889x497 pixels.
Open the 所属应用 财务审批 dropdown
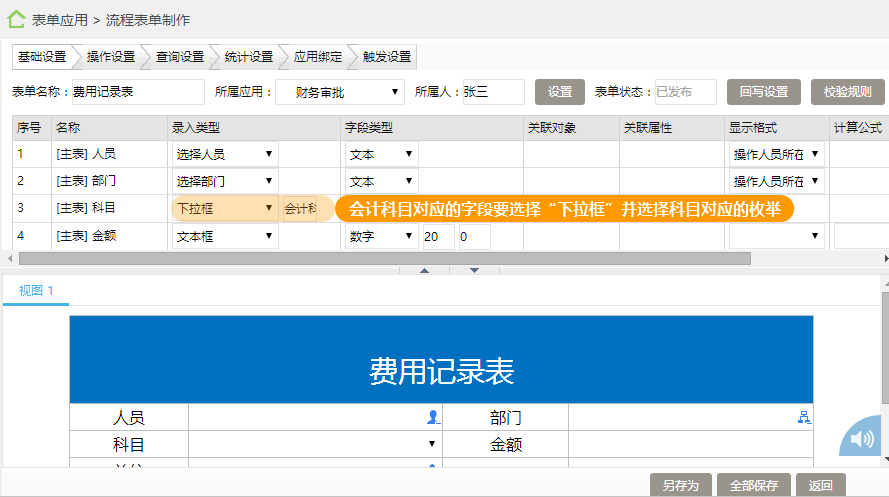[x=338, y=92]
